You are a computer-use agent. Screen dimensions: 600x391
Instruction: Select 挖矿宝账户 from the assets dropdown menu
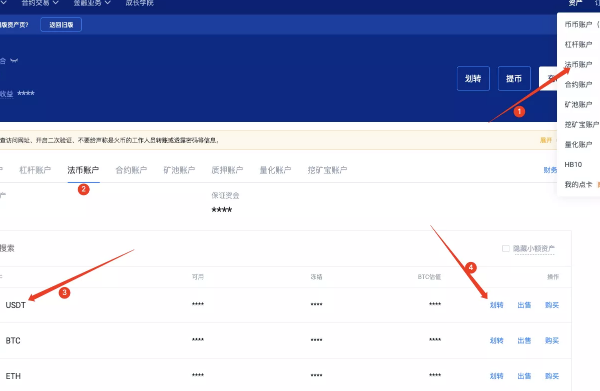pos(582,124)
